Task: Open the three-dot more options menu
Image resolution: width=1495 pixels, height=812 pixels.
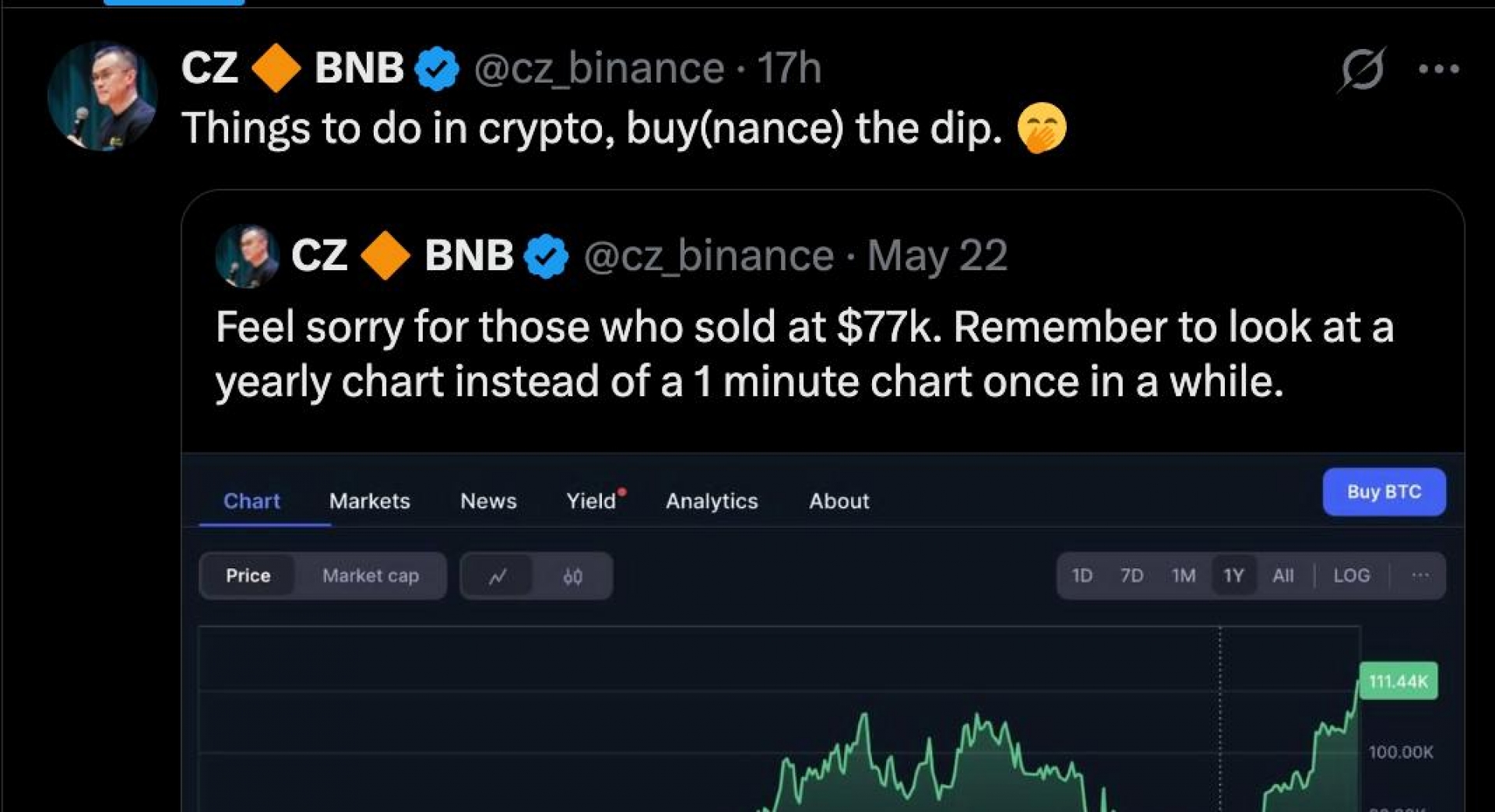Action: pos(1438,69)
